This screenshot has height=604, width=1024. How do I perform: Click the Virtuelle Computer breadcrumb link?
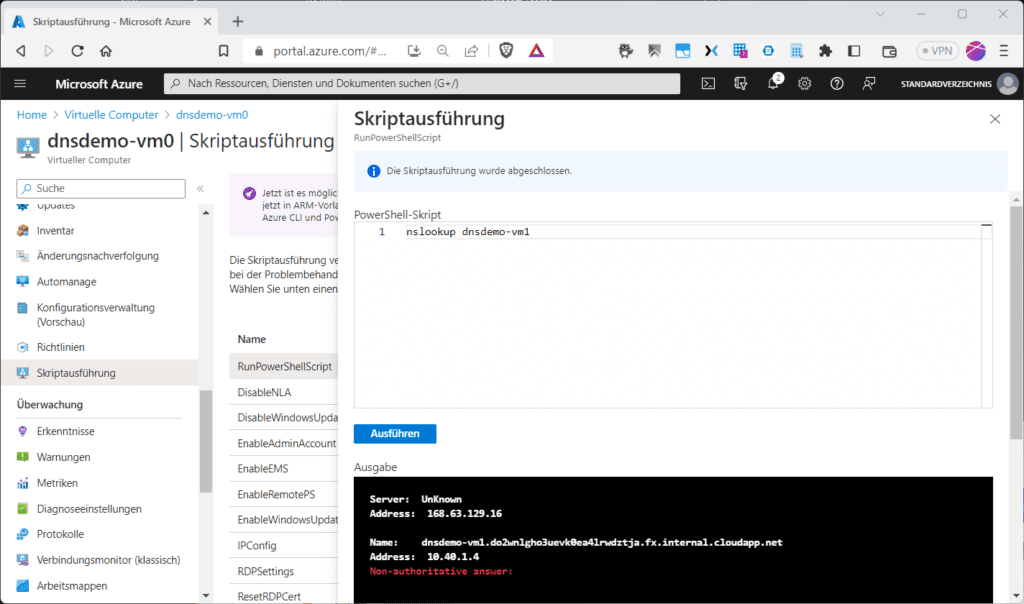(x=111, y=115)
